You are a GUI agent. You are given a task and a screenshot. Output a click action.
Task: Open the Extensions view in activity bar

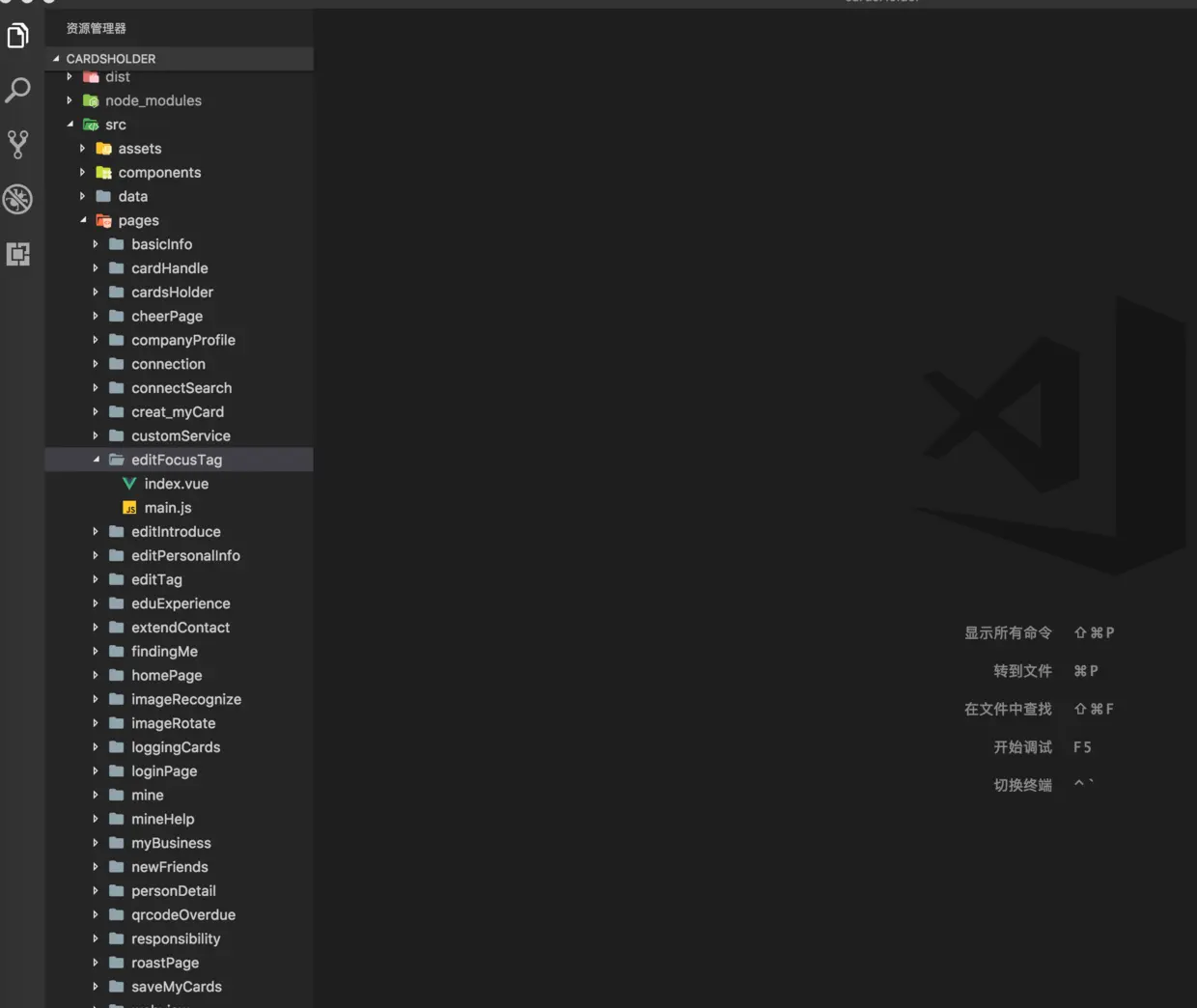pyautogui.click(x=18, y=254)
